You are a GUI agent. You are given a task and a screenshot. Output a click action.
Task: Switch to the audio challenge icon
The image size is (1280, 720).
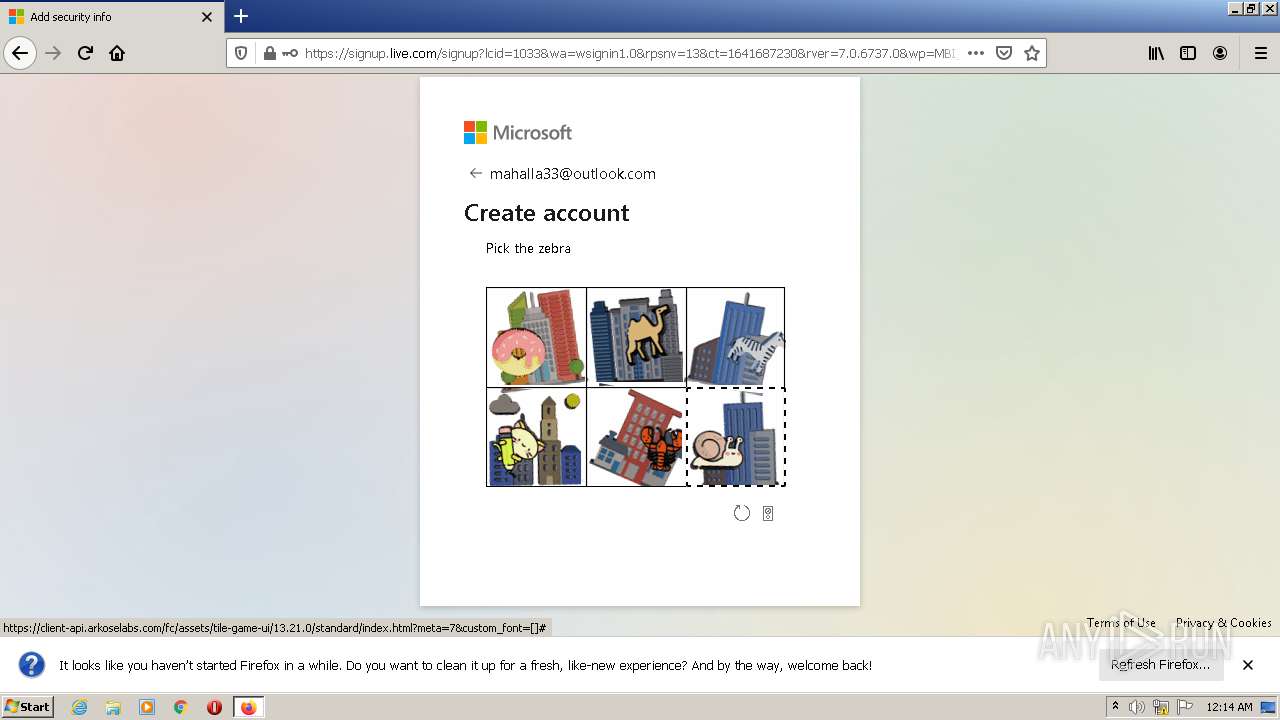(x=768, y=513)
